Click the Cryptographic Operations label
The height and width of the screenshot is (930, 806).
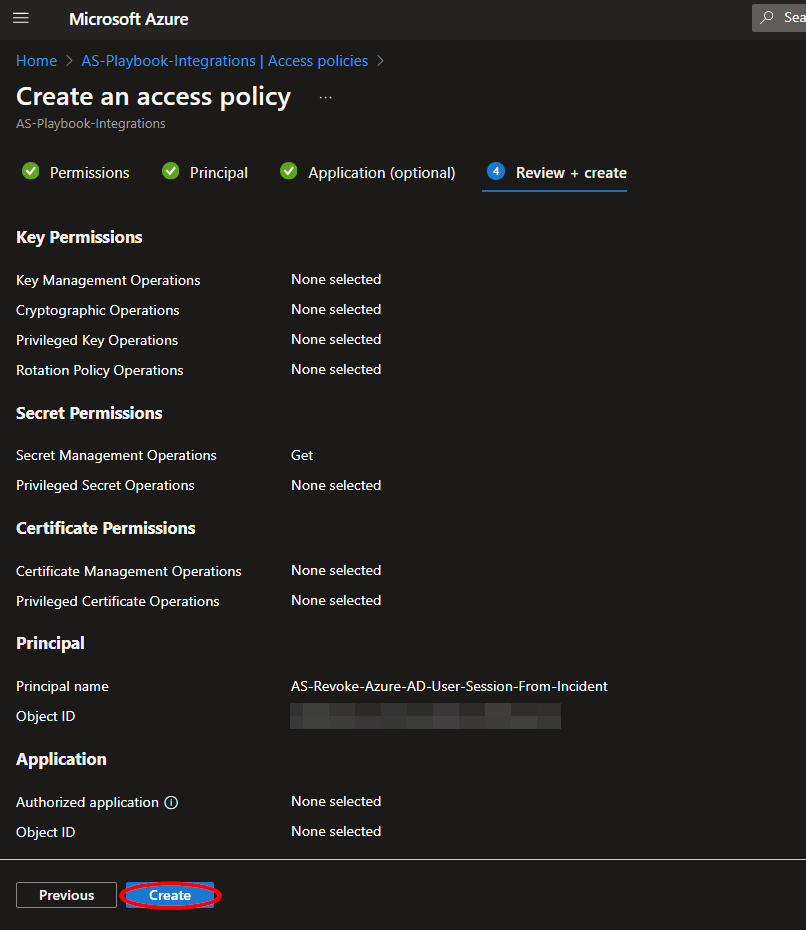(x=97, y=310)
